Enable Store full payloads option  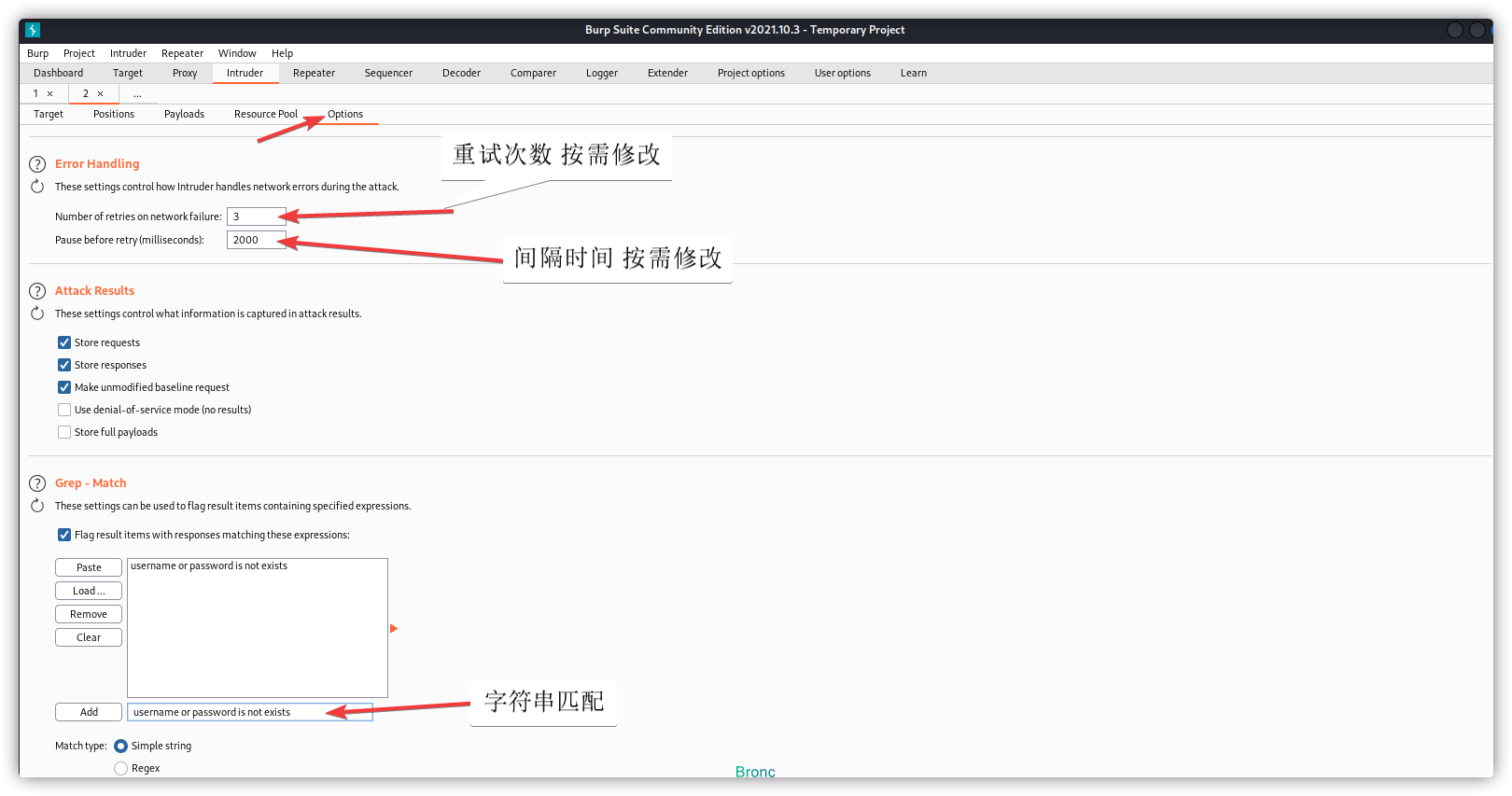pyautogui.click(x=64, y=432)
